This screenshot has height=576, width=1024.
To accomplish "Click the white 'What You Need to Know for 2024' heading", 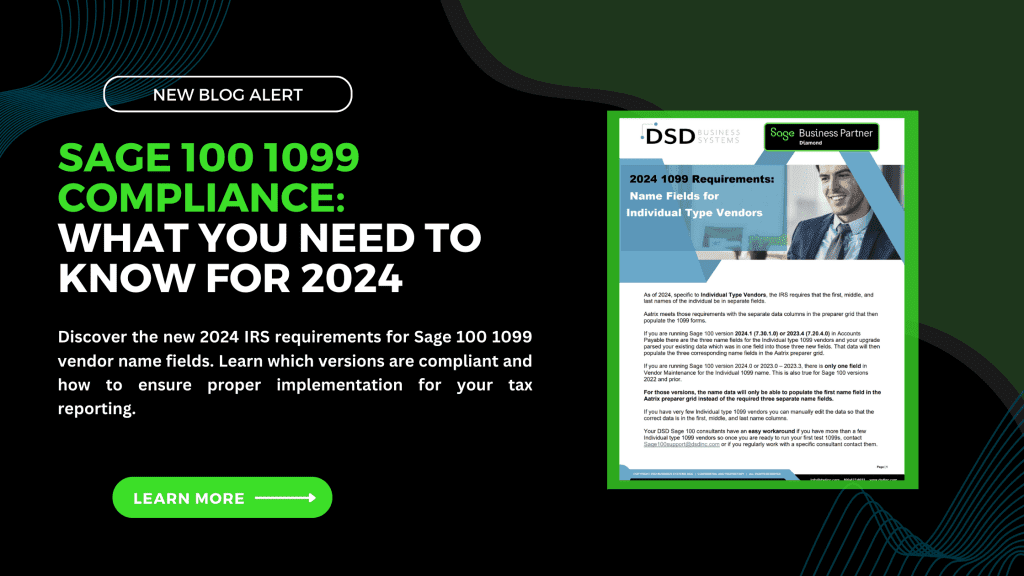I will coord(268,256).
